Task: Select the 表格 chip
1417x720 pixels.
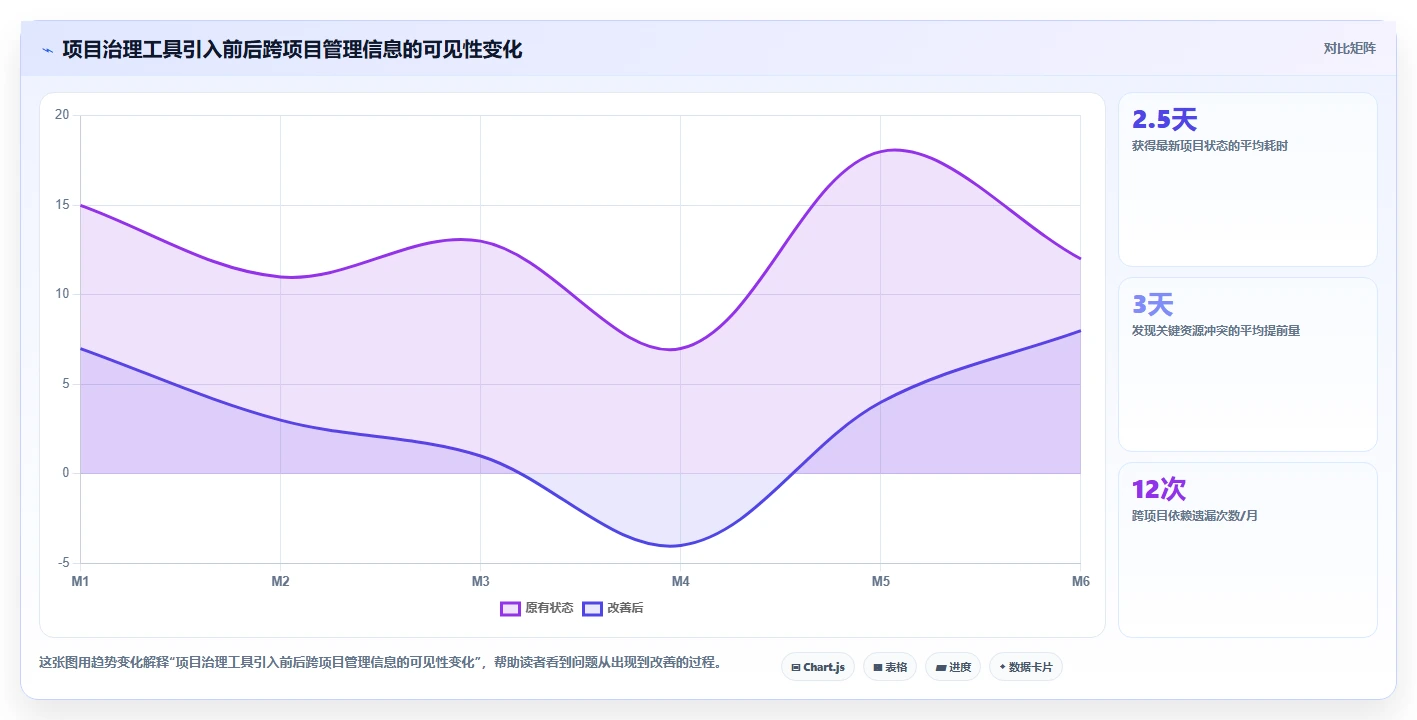Action: (x=890, y=667)
